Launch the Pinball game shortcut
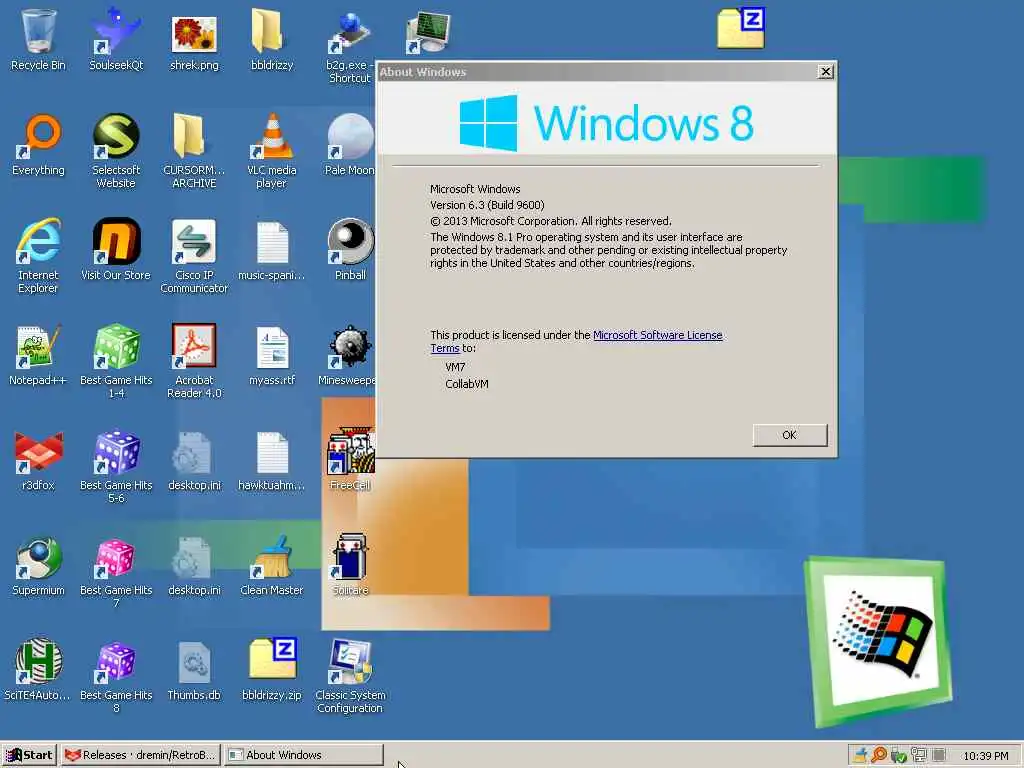1024x768 pixels. pyautogui.click(x=350, y=249)
